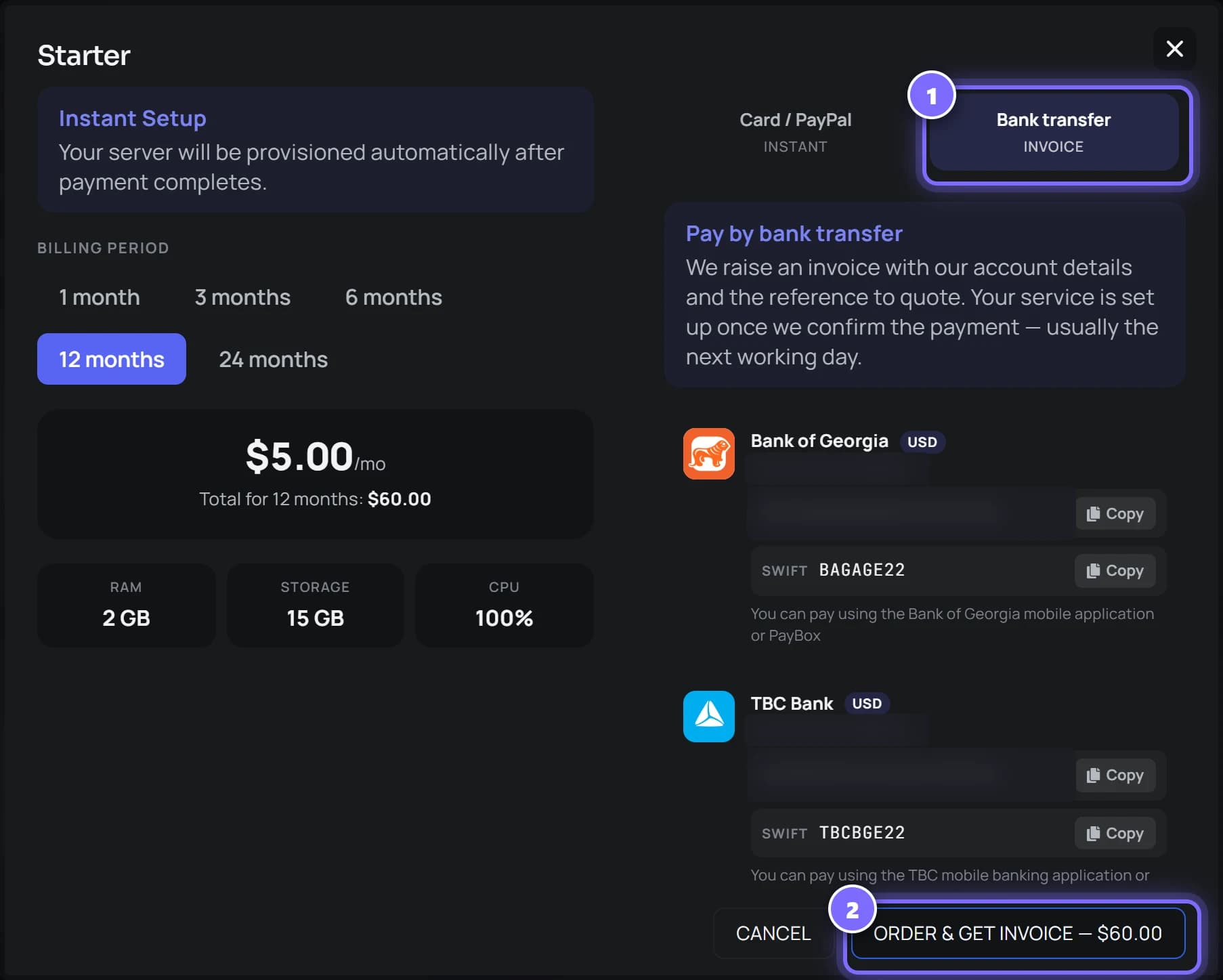Click the PayBox payment note text
This screenshot has width=1223, height=980.
click(952, 624)
